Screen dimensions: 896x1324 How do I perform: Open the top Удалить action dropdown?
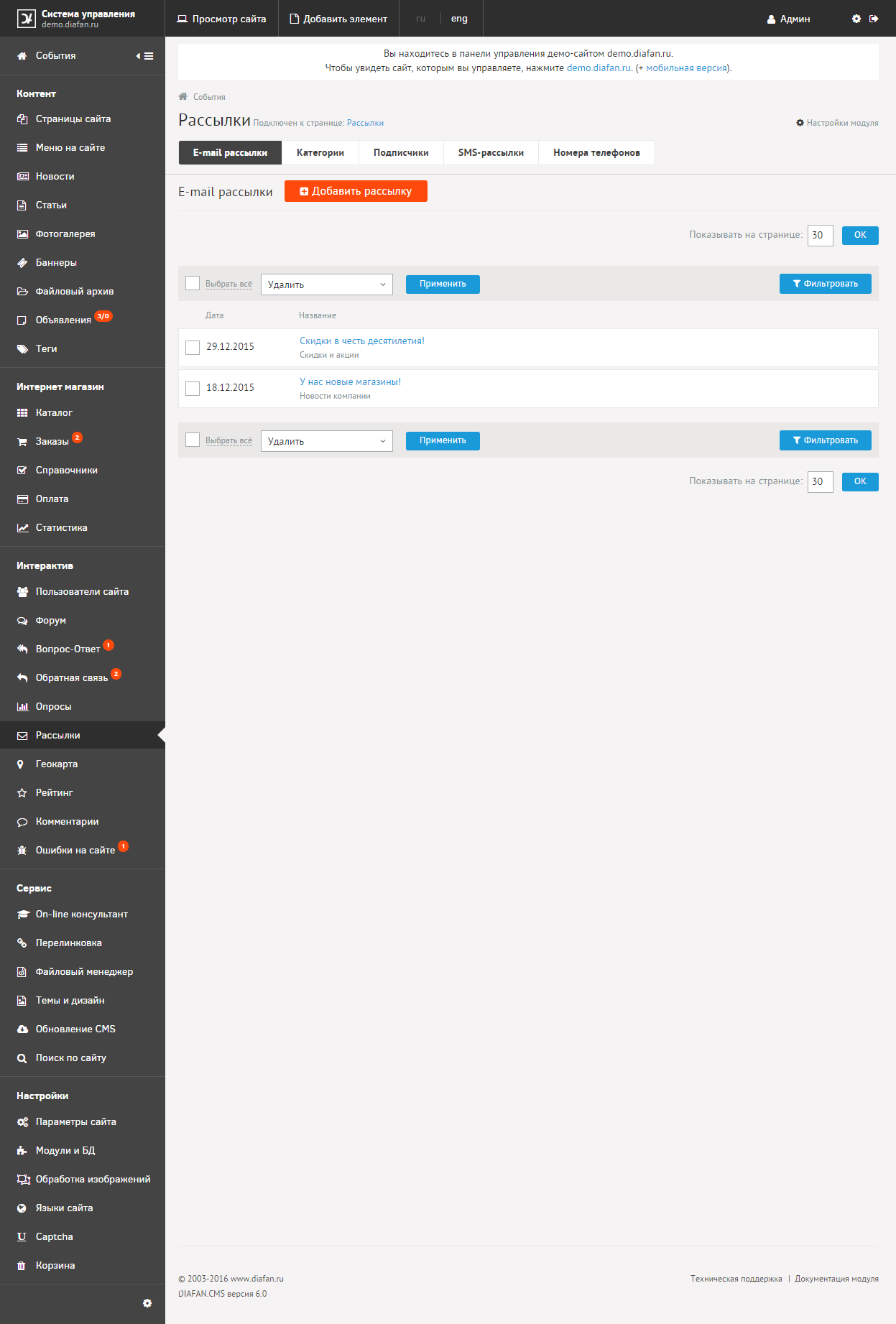point(327,284)
